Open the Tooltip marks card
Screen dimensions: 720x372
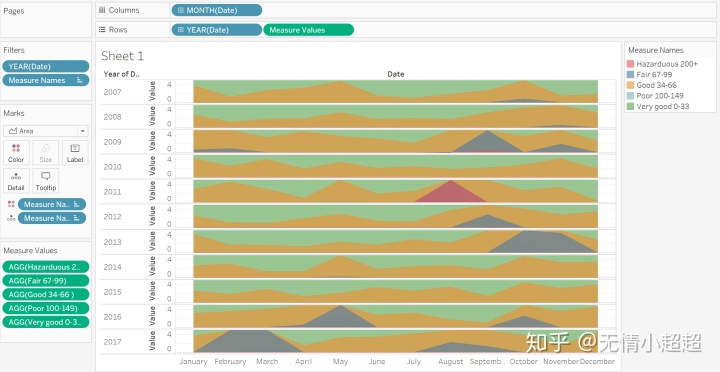[45, 181]
